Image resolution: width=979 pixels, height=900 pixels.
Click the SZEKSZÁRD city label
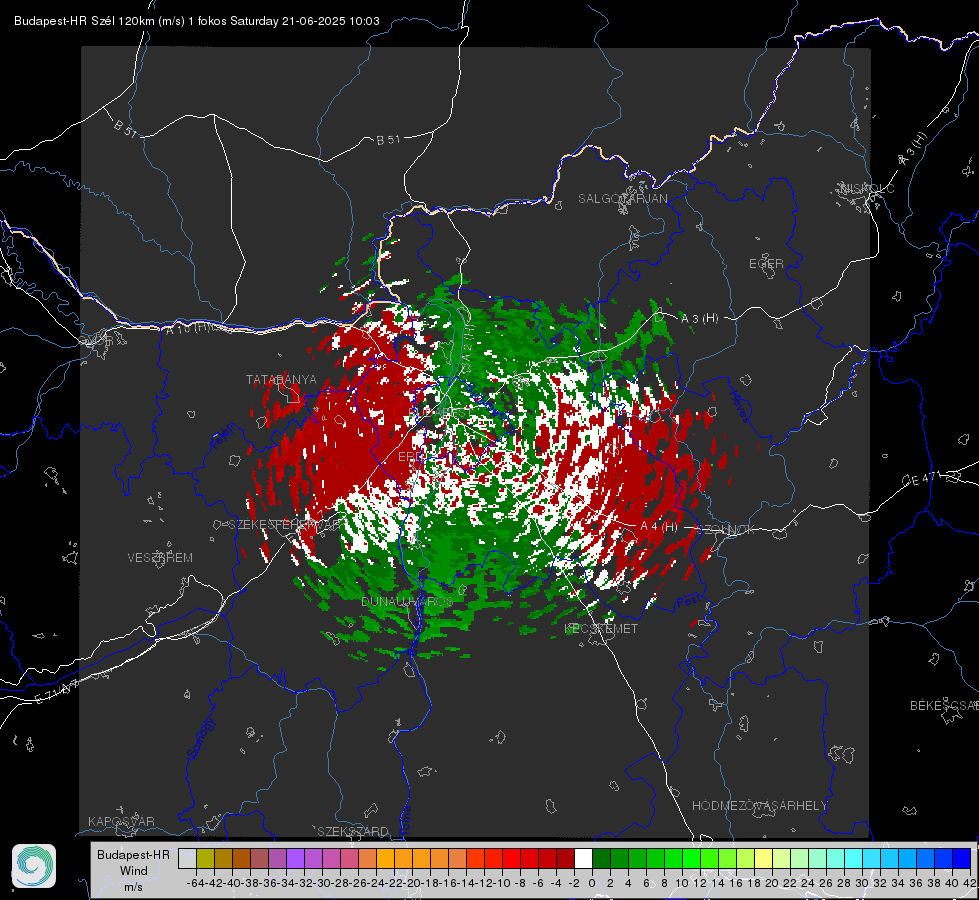353,831
